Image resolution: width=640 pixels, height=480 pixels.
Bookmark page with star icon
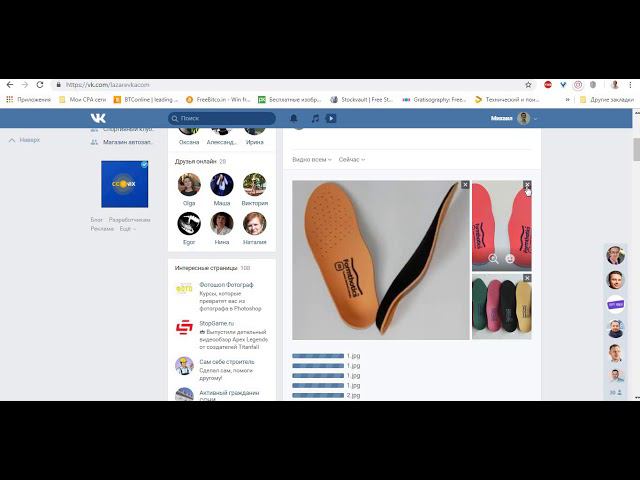tap(528, 85)
